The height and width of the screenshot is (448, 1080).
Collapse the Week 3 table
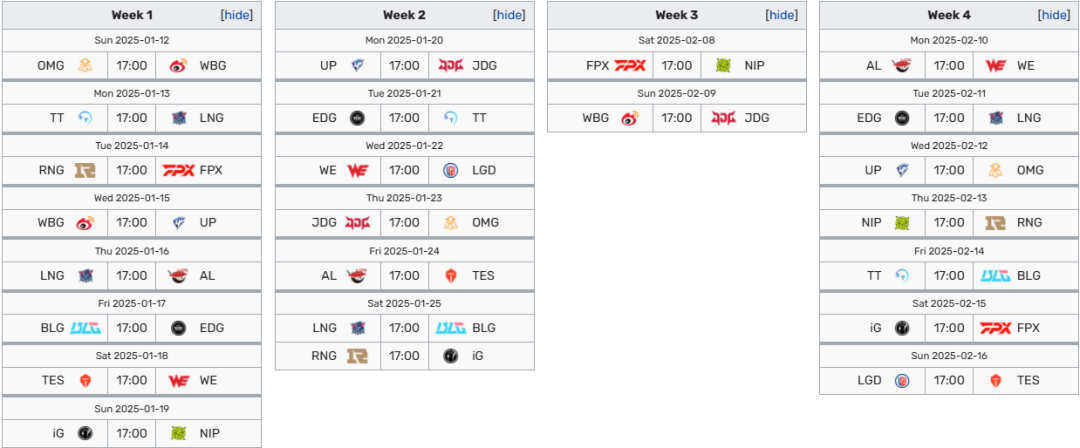782,15
